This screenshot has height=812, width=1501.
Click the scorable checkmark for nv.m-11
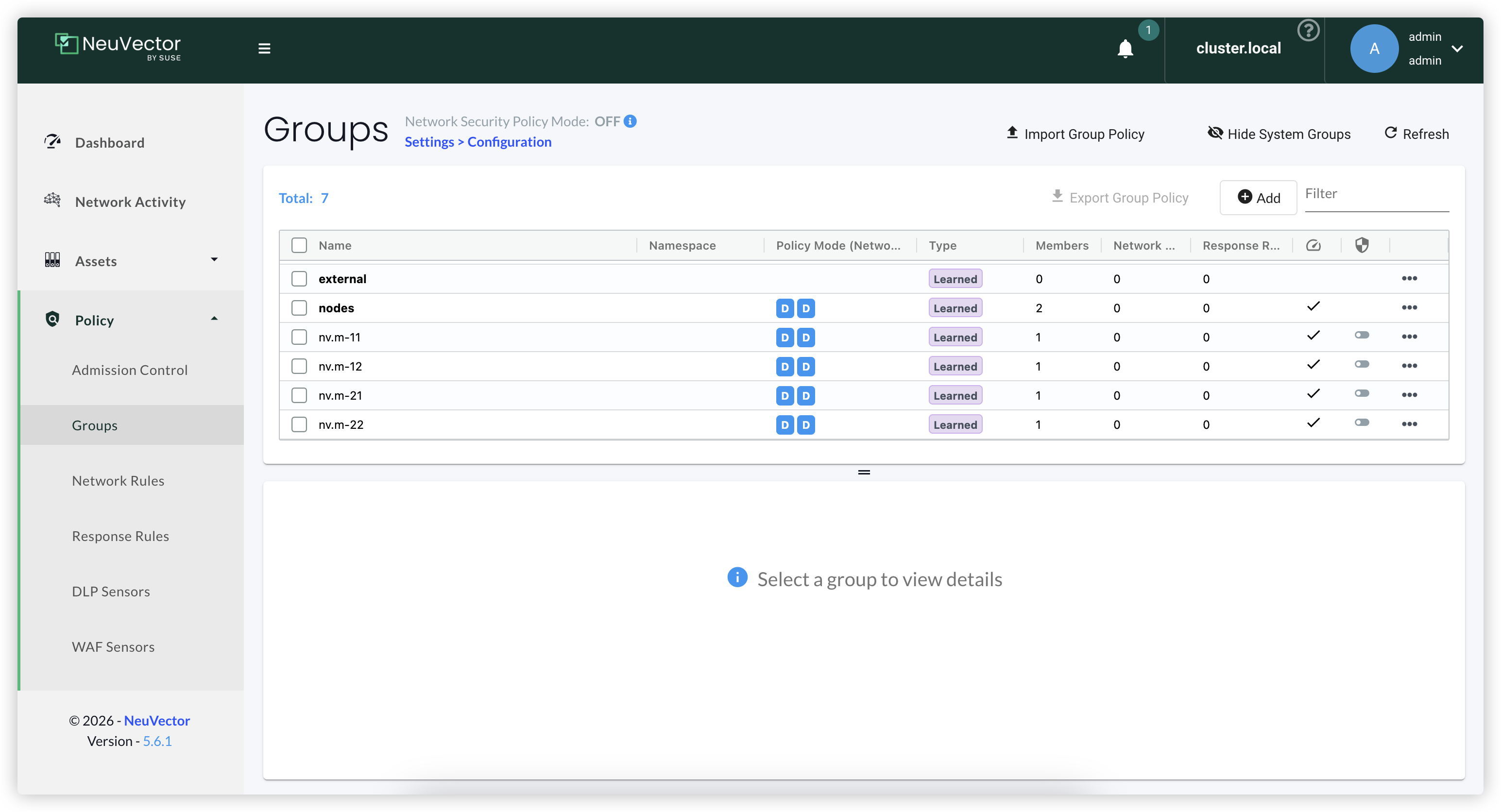tap(1313, 336)
